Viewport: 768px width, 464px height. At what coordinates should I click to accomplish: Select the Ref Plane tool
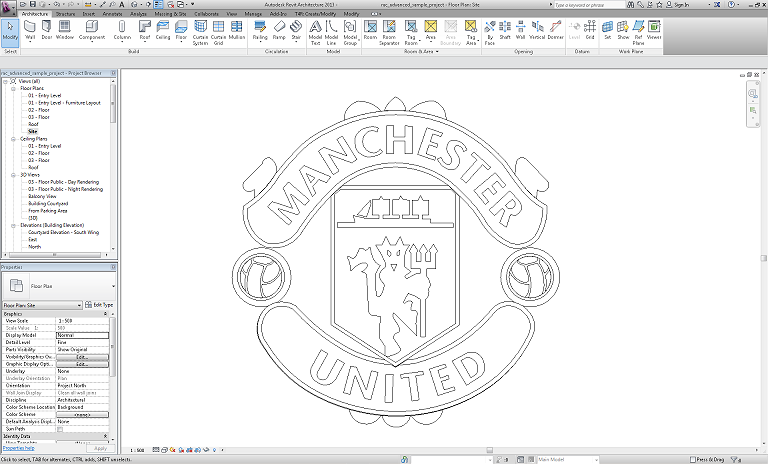[x=638, y=33]
